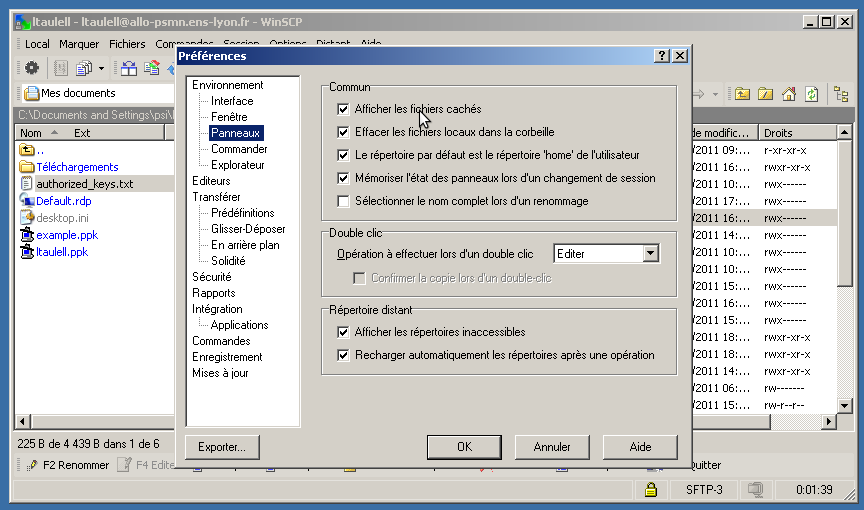
Task: Click disabled 'Confirmer la copie lors d'un double-clic' checkbox
Action: (359, 278)
